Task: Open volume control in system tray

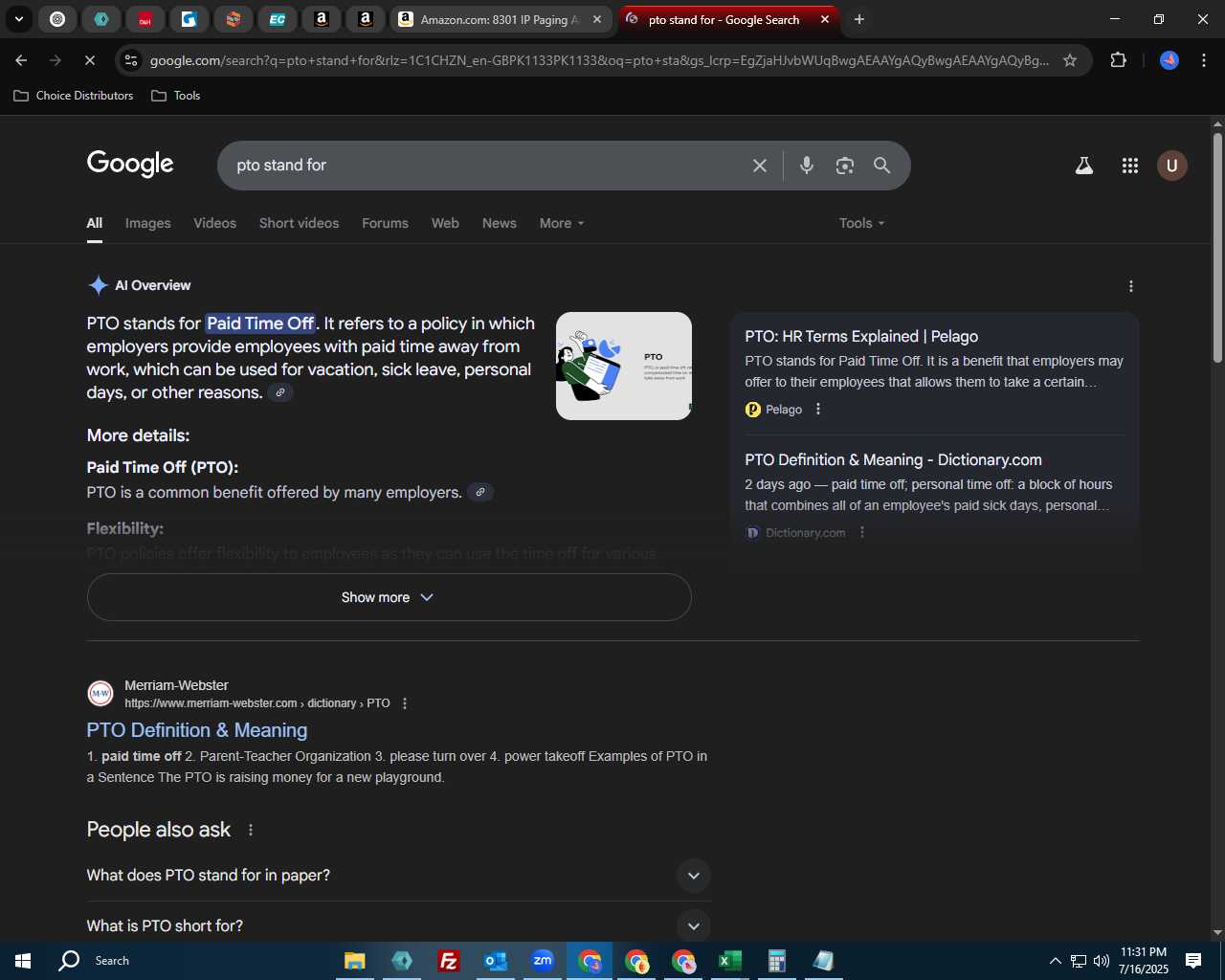Action: pos(1101,961)
